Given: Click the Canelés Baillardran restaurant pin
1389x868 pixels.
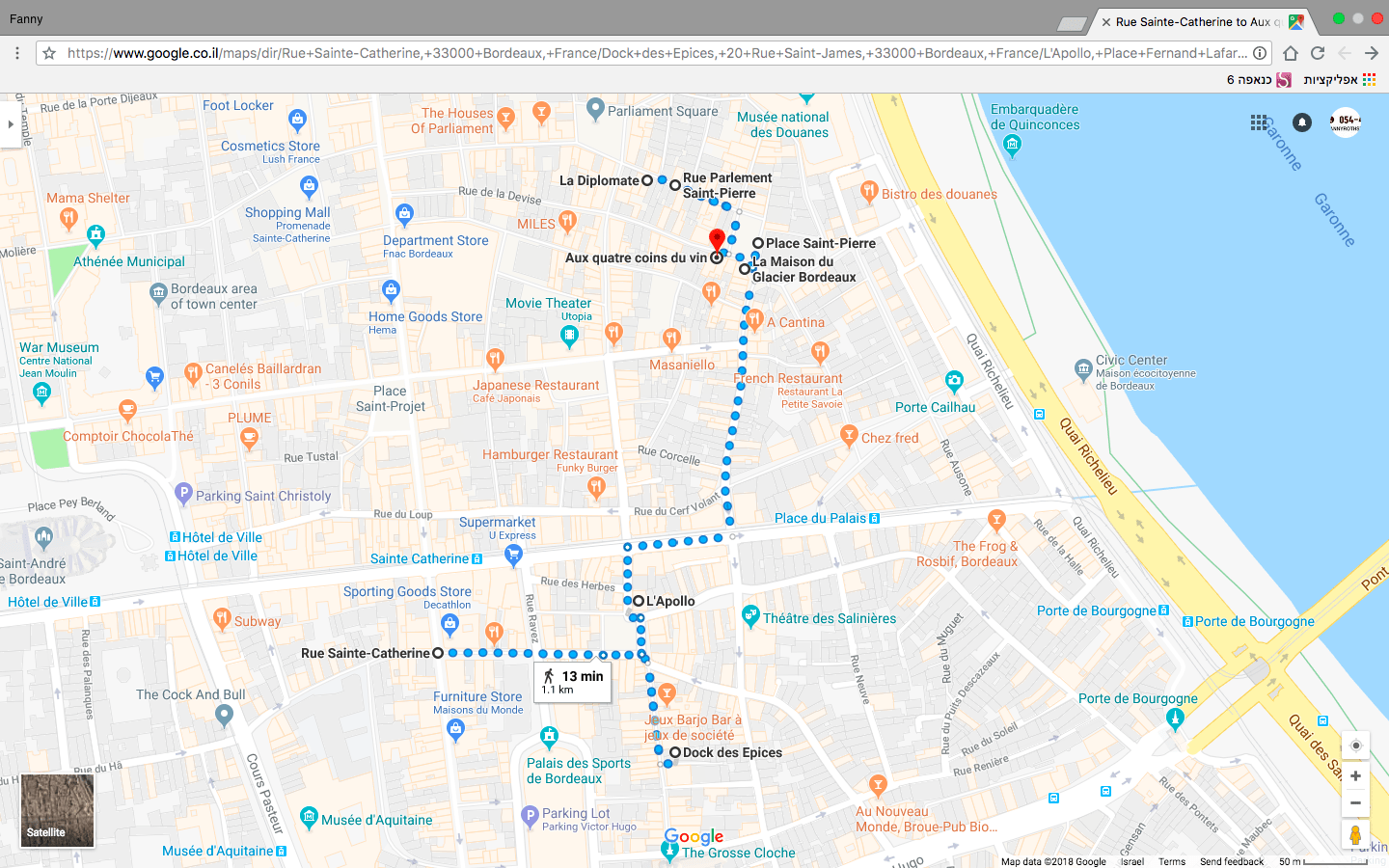Looking at the screenshot, I should pyautogui.click(x=193, y=373).
